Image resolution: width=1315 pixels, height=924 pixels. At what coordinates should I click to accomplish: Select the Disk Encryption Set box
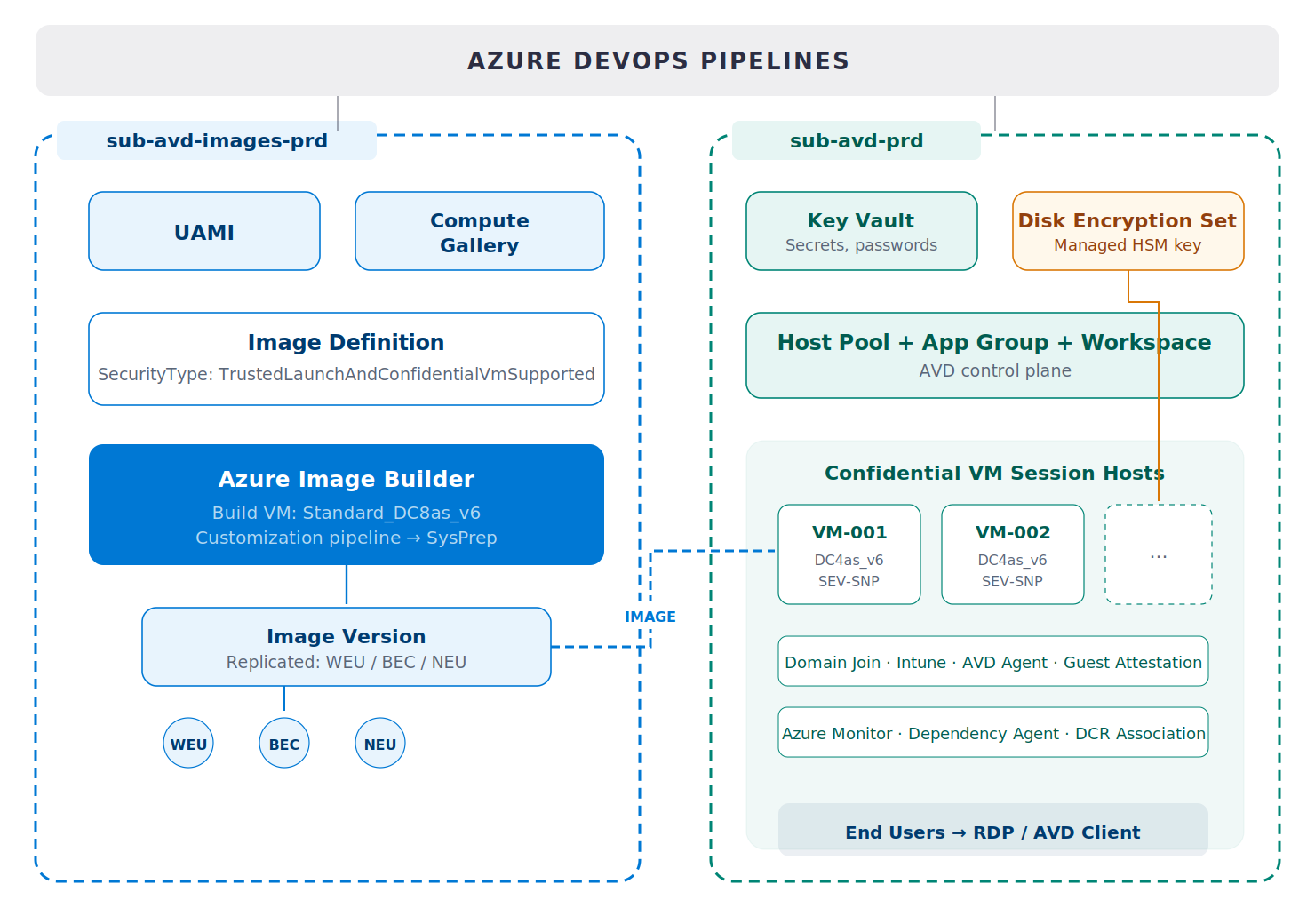(1128, 231)
